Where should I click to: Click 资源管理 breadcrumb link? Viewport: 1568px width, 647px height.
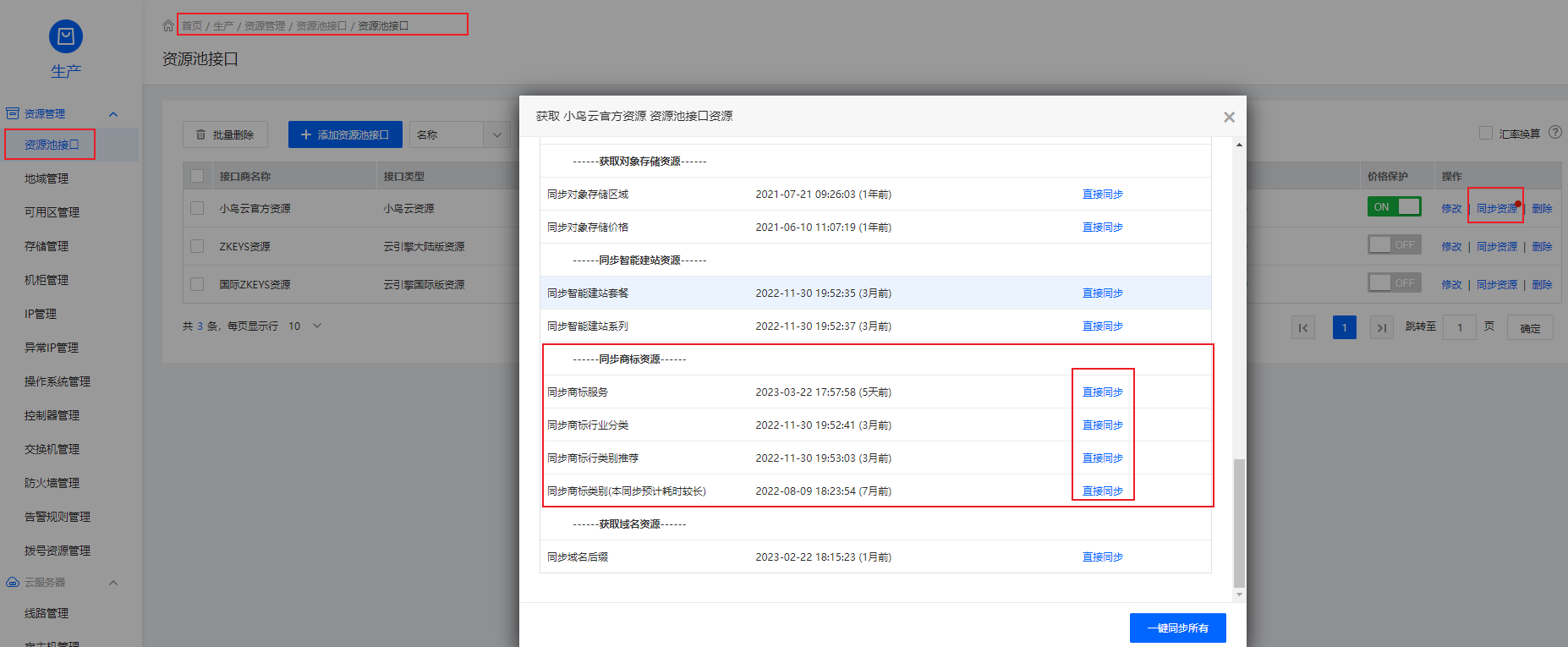[x=265, y=26]
